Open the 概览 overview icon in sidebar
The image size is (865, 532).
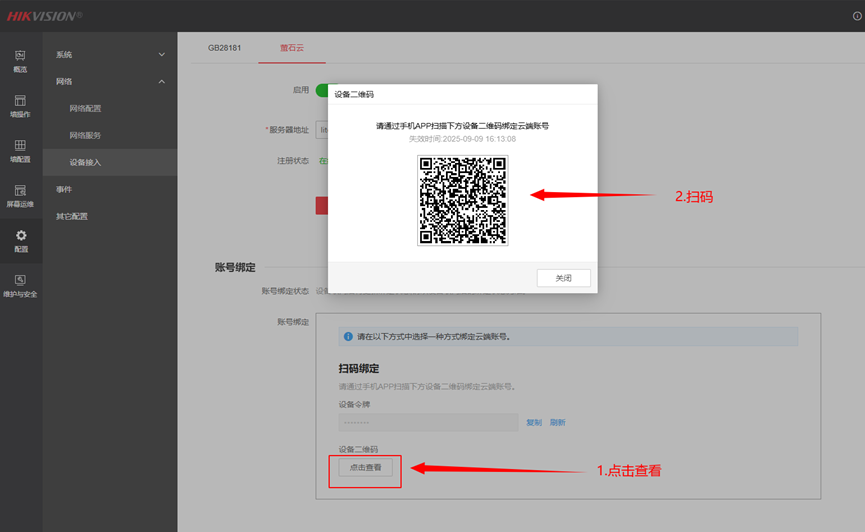pyautogui.click(x=20, y=61)
